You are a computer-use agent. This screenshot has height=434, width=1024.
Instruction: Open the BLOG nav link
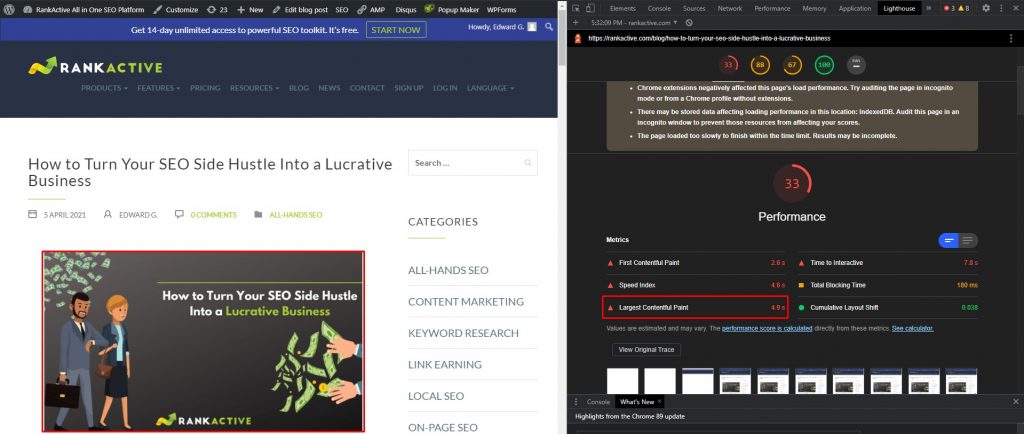(x=298, y=88)
